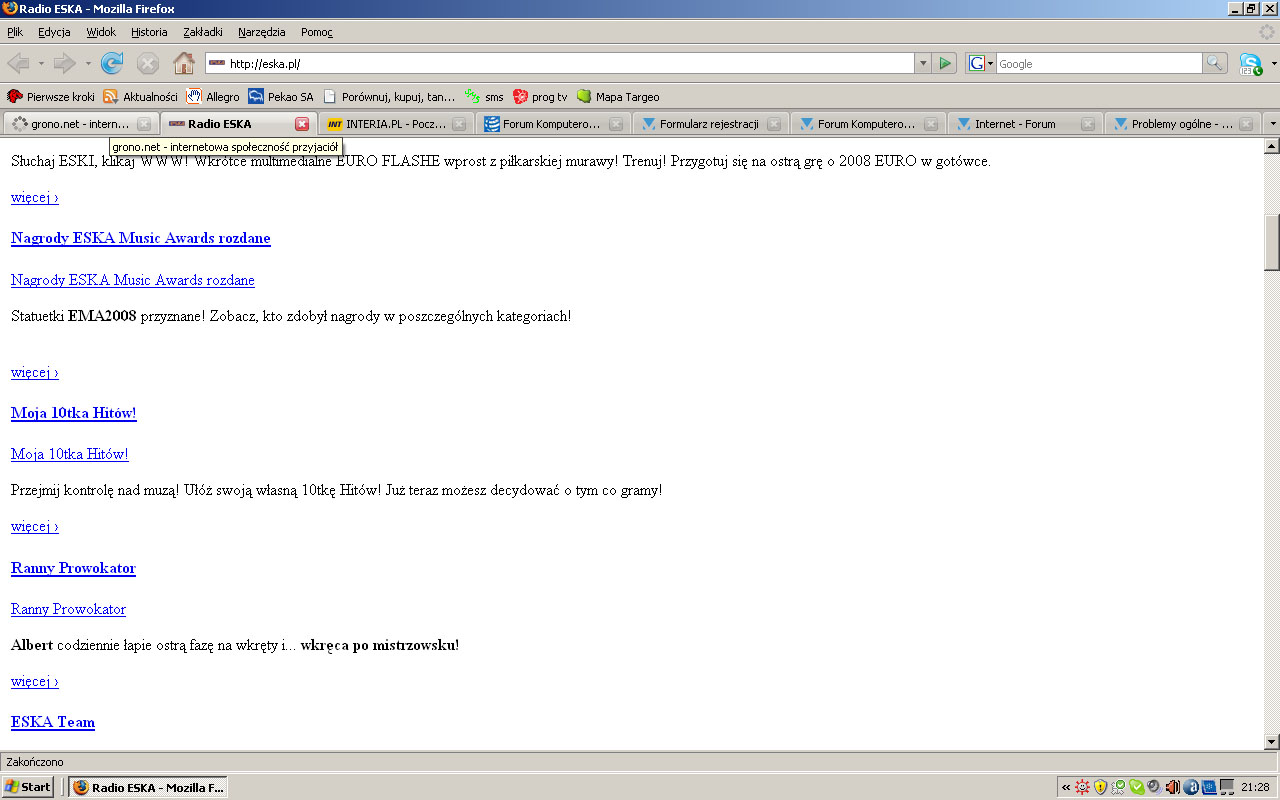Image resolution: width=1280 pixels, height=800 pixels.
Task: Open the orange volume speaker tray icon
Action: click(1173, 787)
